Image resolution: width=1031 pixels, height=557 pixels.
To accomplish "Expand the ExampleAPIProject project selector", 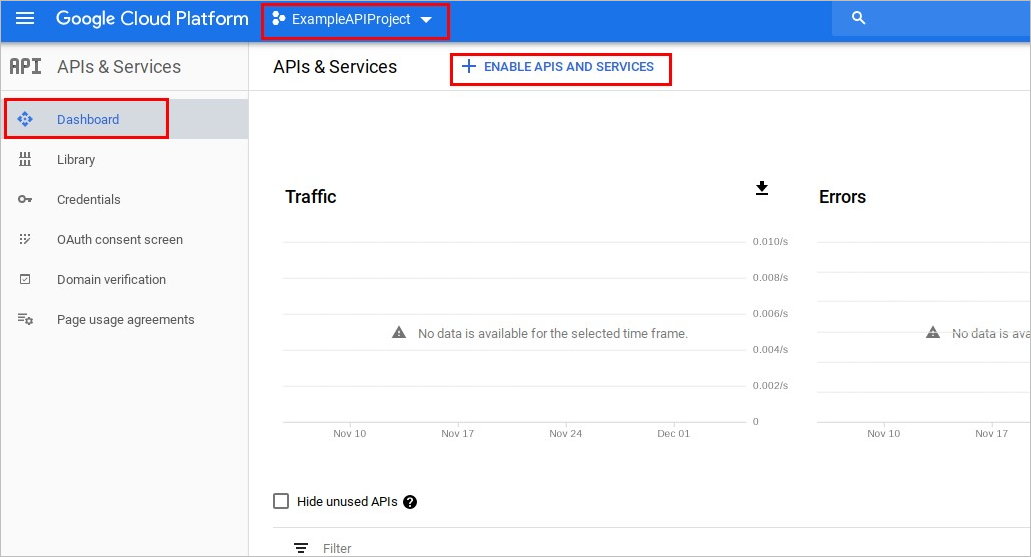I will coord(354,20).
